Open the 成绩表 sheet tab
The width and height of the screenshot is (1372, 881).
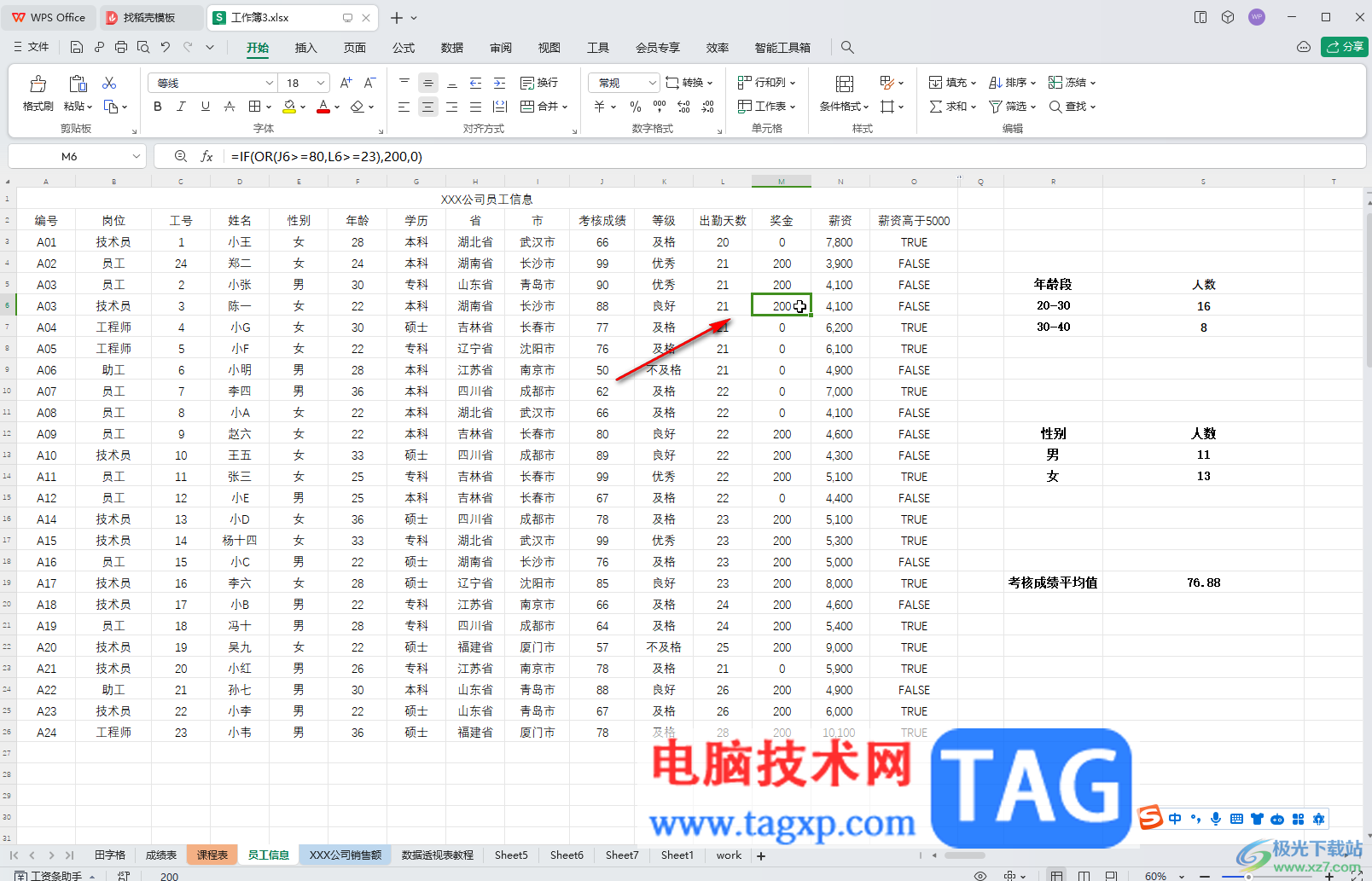click(161, 855)
